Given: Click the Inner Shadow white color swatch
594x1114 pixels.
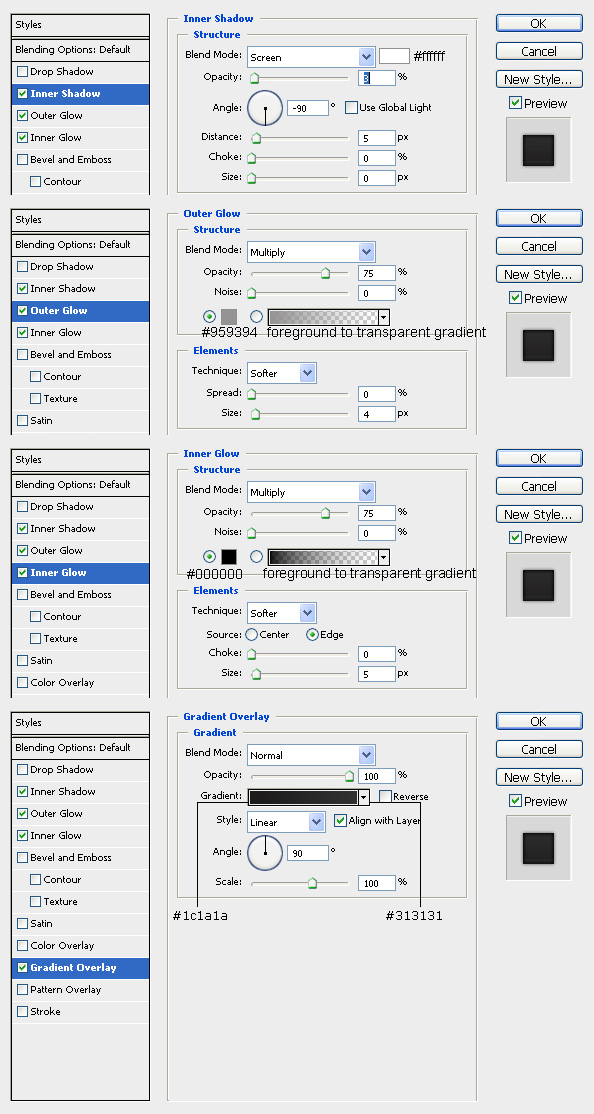Looking at the screenshot, I should click(394, 56).
